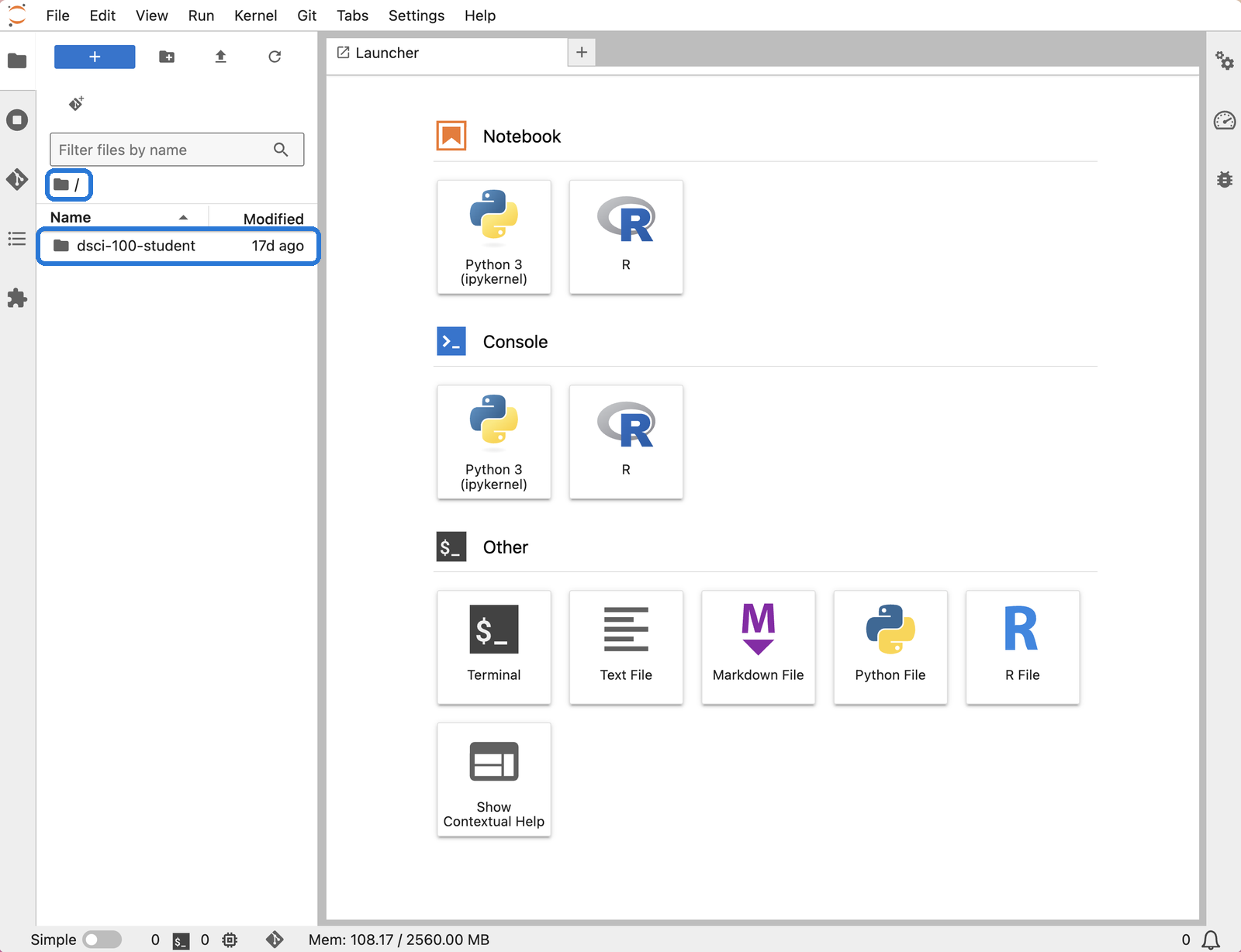Open a new Terminal
The width and height of the screenshot is (1241, 952).
pyautogui.click(x=494, y=647)
